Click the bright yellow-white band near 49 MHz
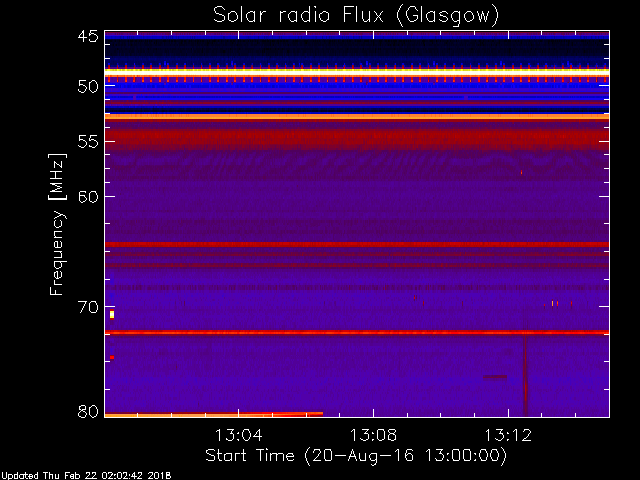This screenshot has height=480, width=640. tap(357, 72)
